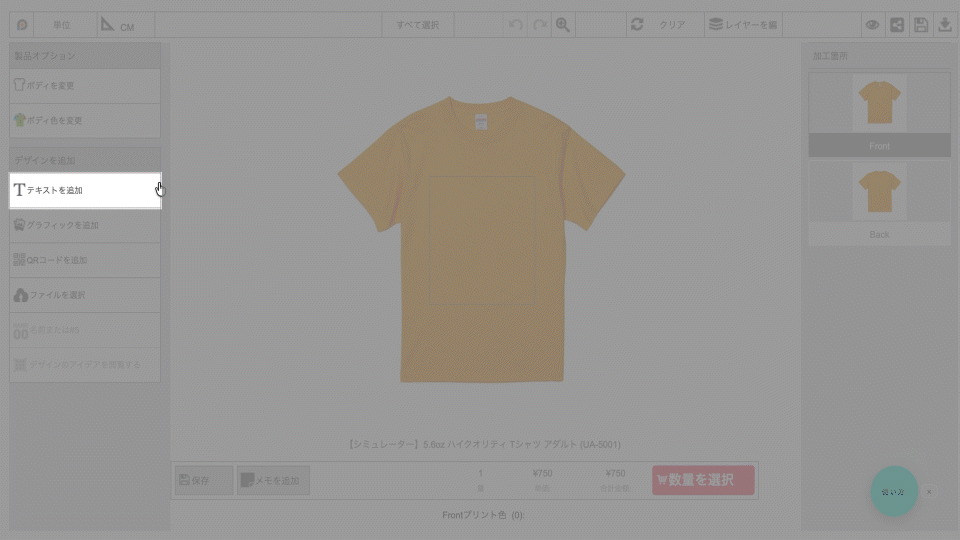Open the CM unit selector
This screenshot has height=540, width=960.
(x=118, y=25)
